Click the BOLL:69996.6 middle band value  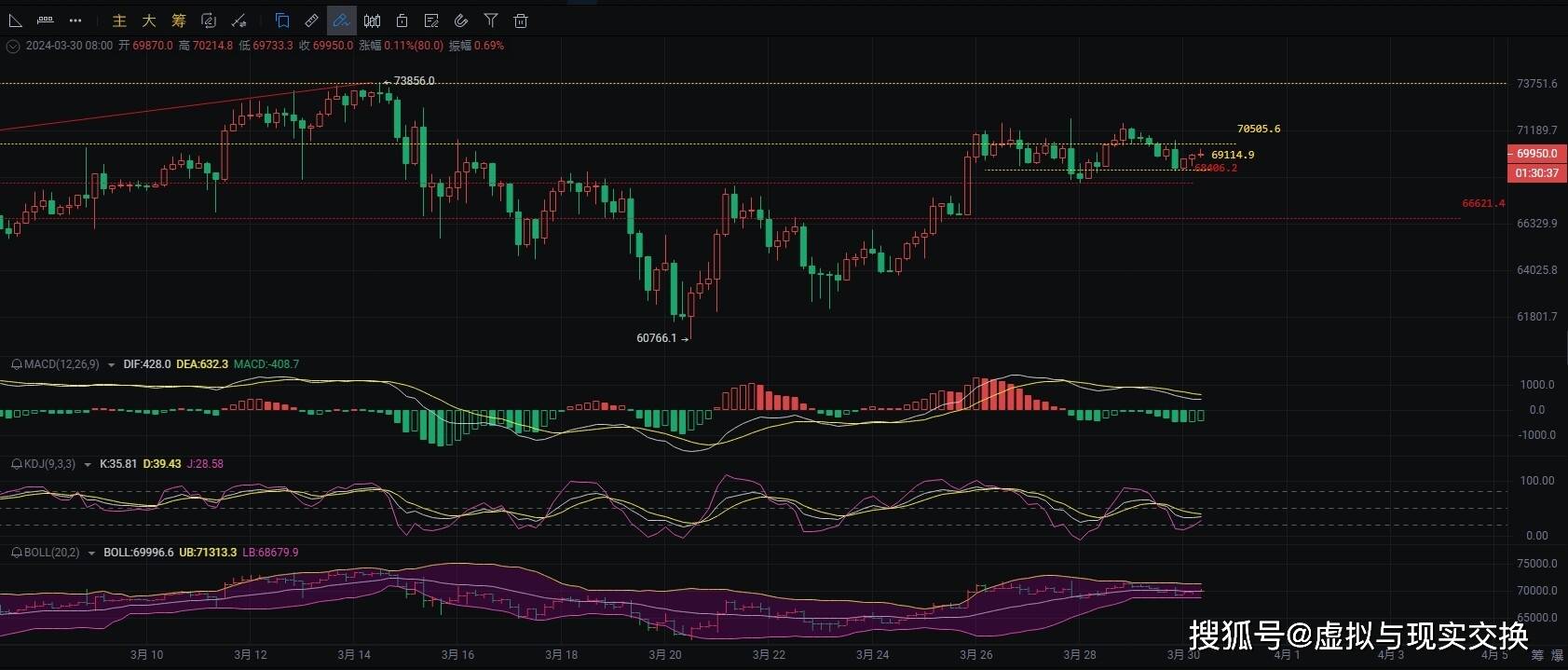[139, 553]
